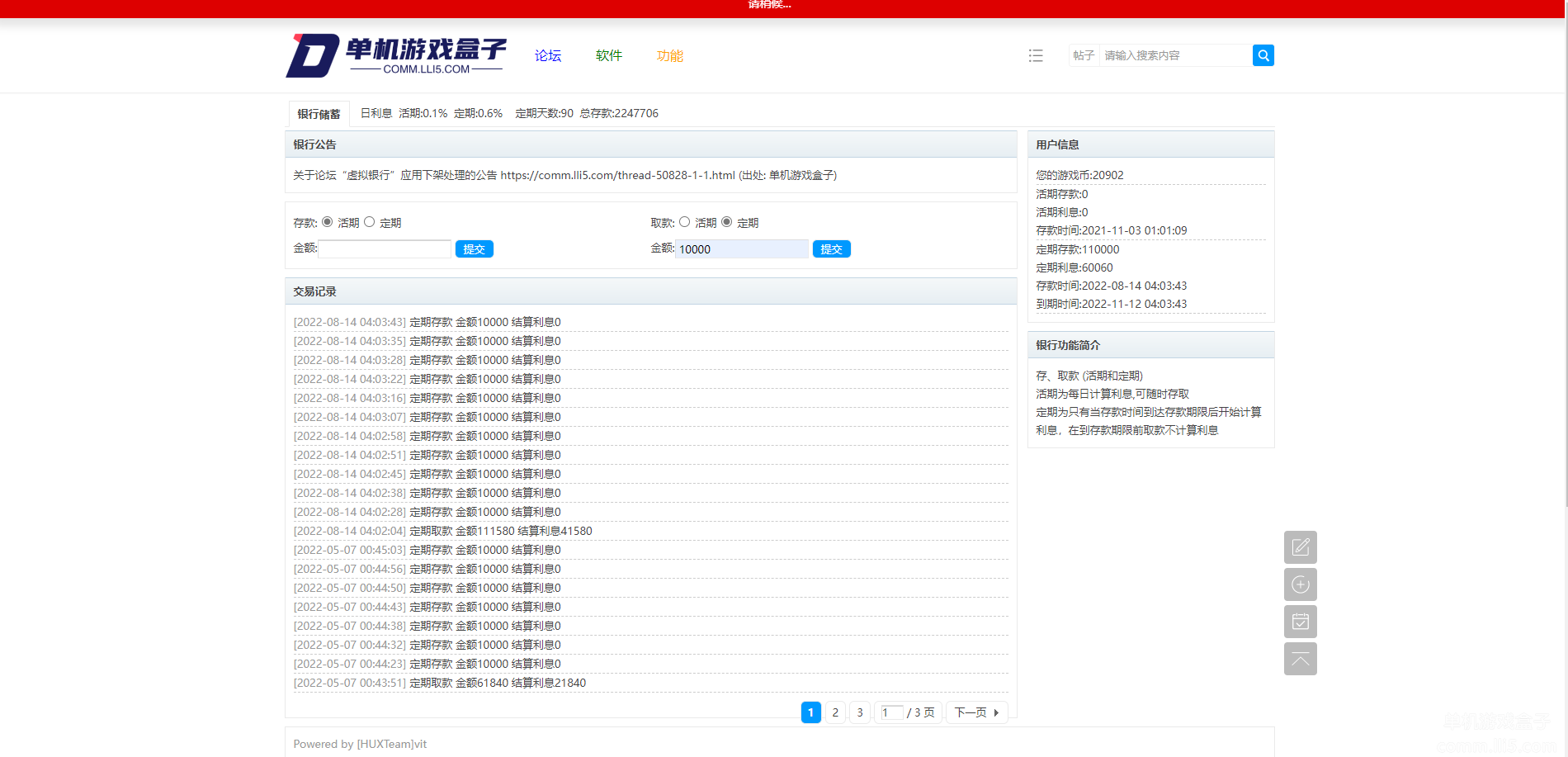The image size is (1568, 757).
Task: Submit the withdrawal with 提交 button
Action: coord(832,249)
